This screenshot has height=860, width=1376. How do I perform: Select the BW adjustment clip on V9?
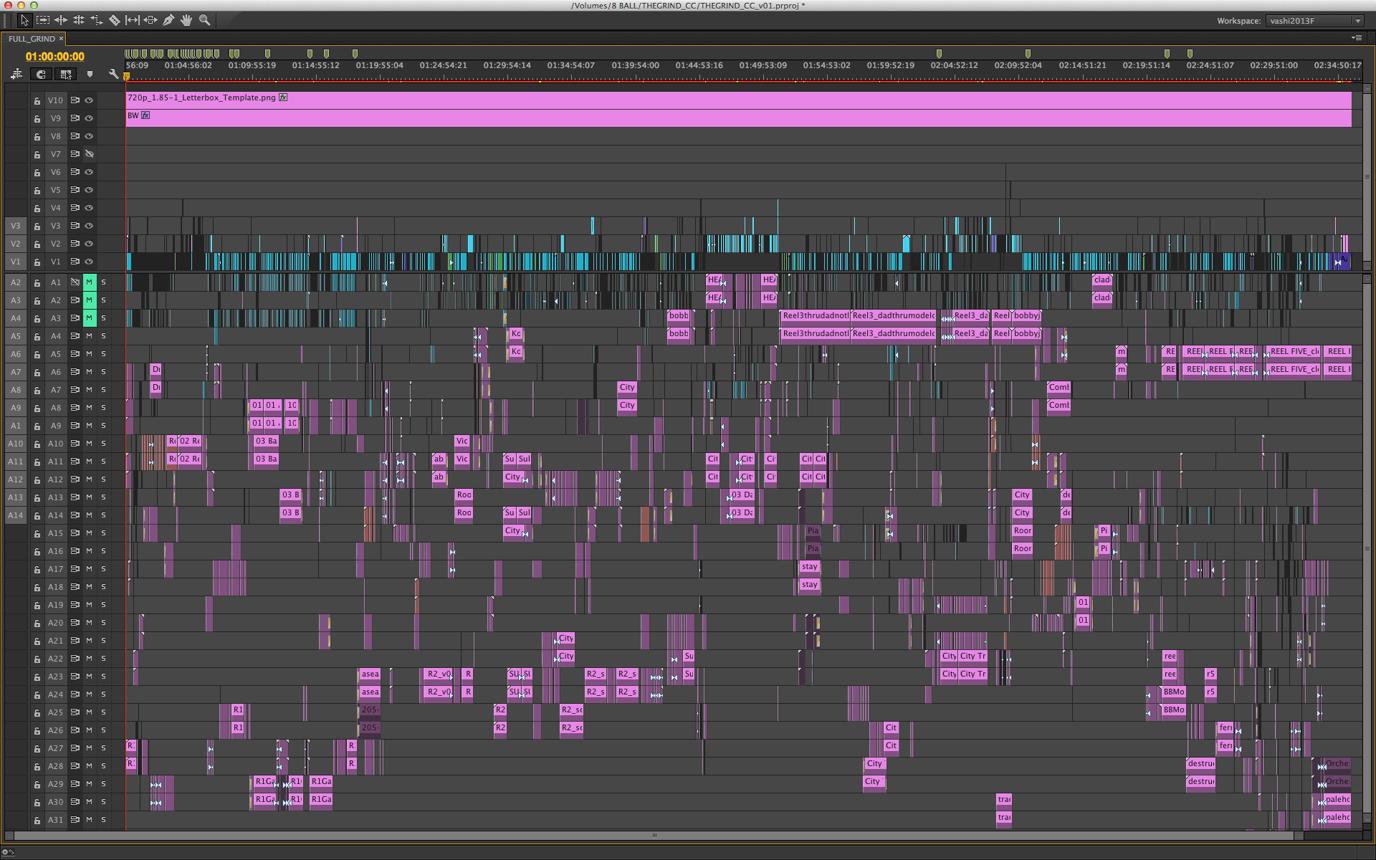(x=739, y=118)
